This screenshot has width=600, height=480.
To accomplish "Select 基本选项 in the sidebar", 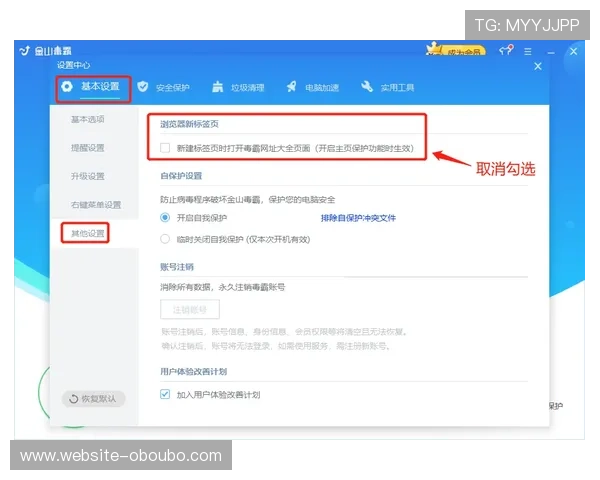I will [88, 119].
